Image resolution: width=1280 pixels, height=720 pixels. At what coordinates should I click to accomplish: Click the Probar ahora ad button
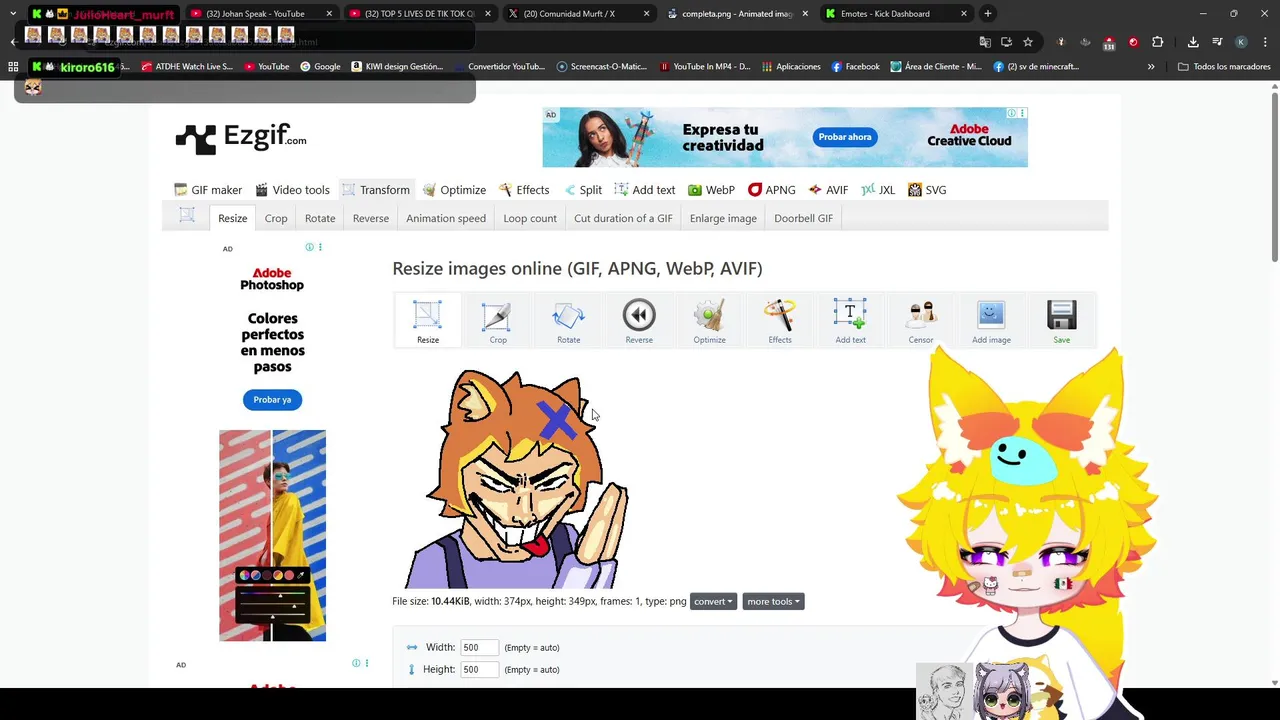pos(845,137)
